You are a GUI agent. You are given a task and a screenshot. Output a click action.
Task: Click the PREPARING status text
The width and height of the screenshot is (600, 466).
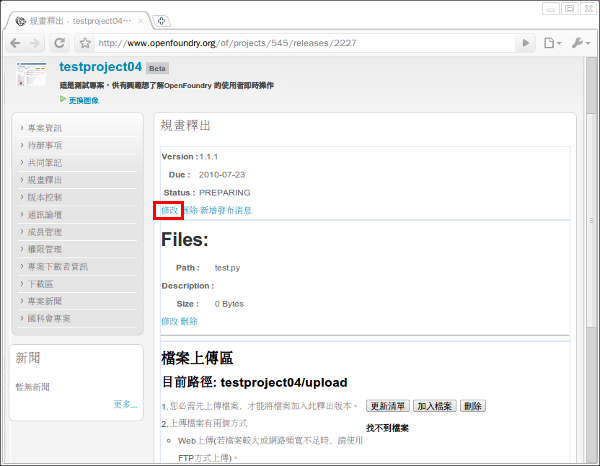click(225, 193)
